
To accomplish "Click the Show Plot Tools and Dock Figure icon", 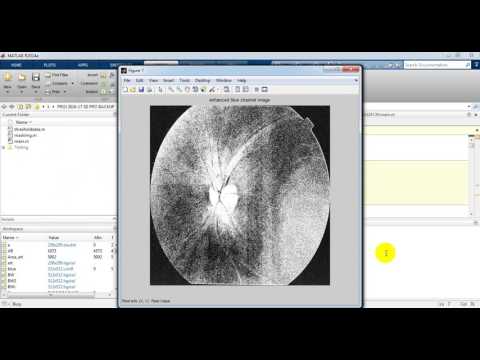I will tap(265, 89).
